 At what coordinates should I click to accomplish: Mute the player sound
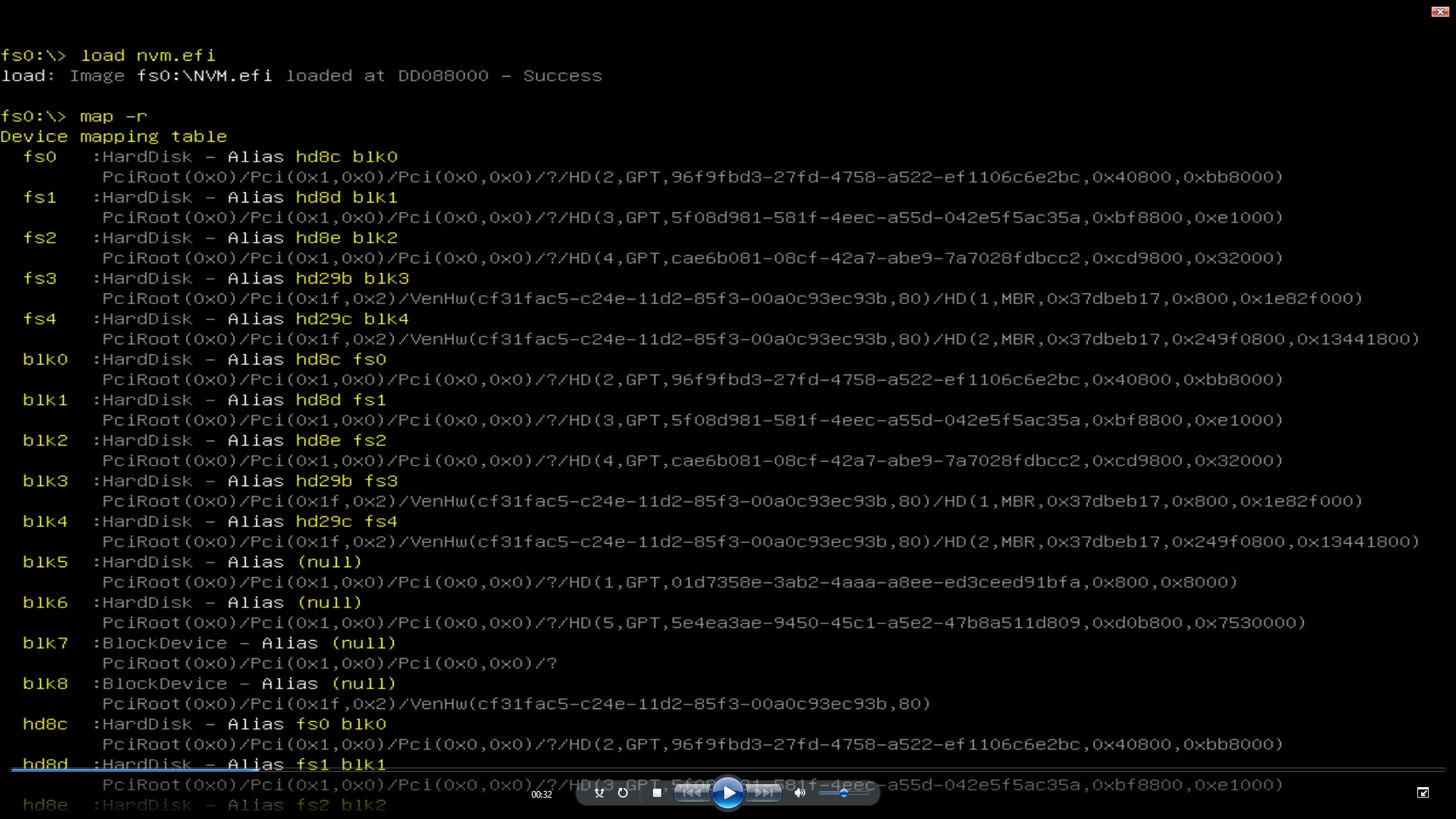799,793
